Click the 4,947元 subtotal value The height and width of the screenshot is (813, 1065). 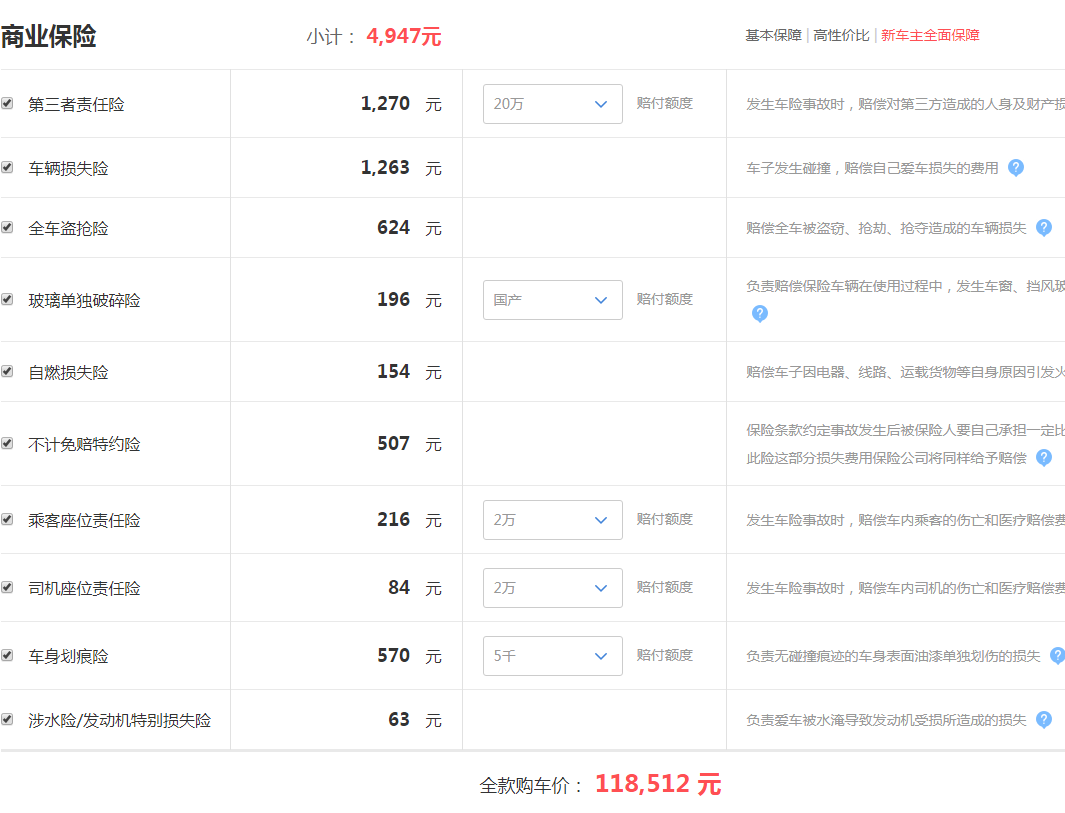click(403, 36)
